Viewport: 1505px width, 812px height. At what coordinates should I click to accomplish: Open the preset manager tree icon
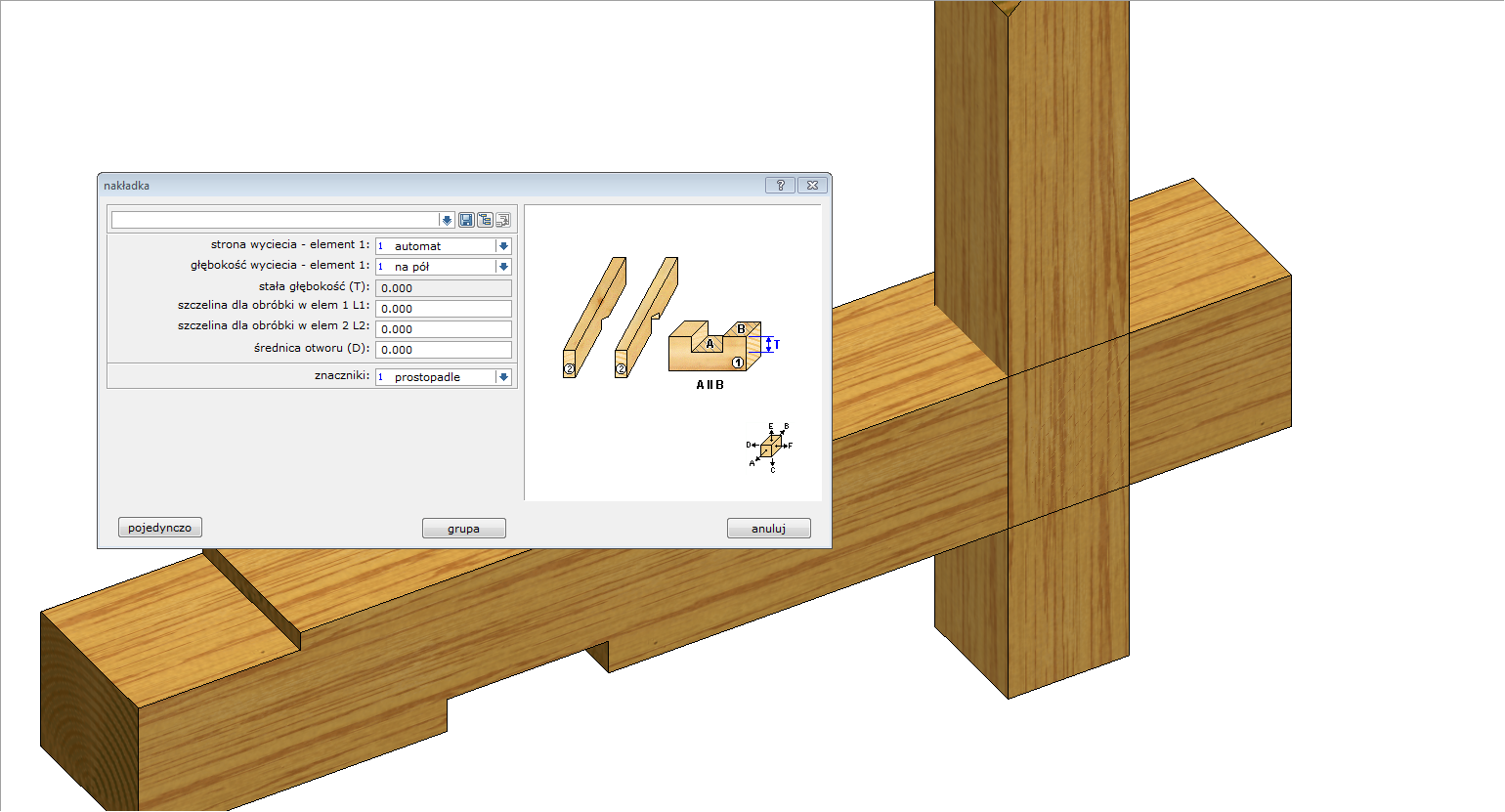tap(485, 220)
